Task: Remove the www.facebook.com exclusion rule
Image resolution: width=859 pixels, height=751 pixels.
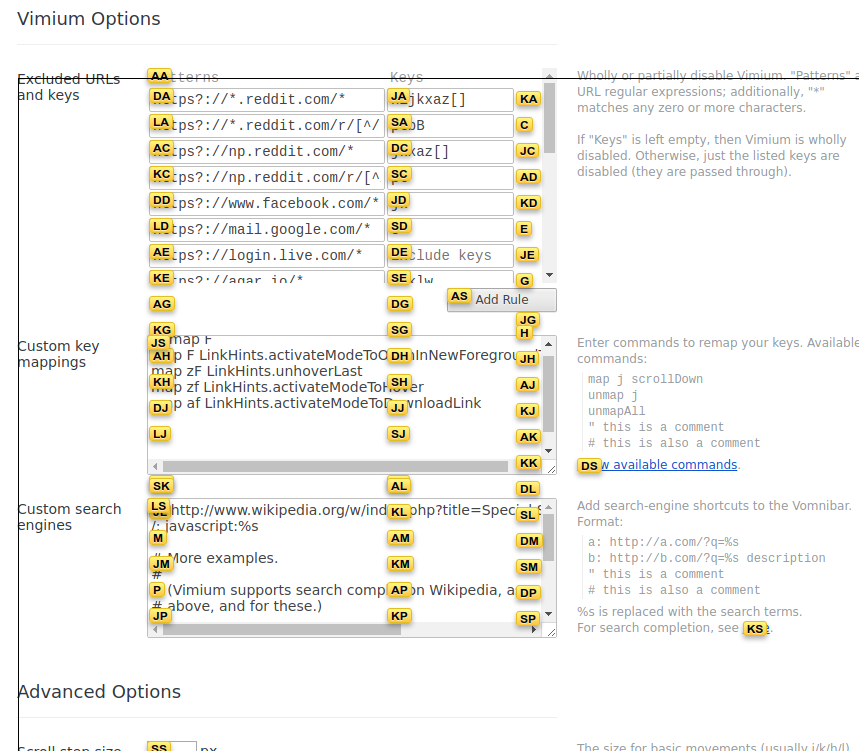Action: pos(528,202)
